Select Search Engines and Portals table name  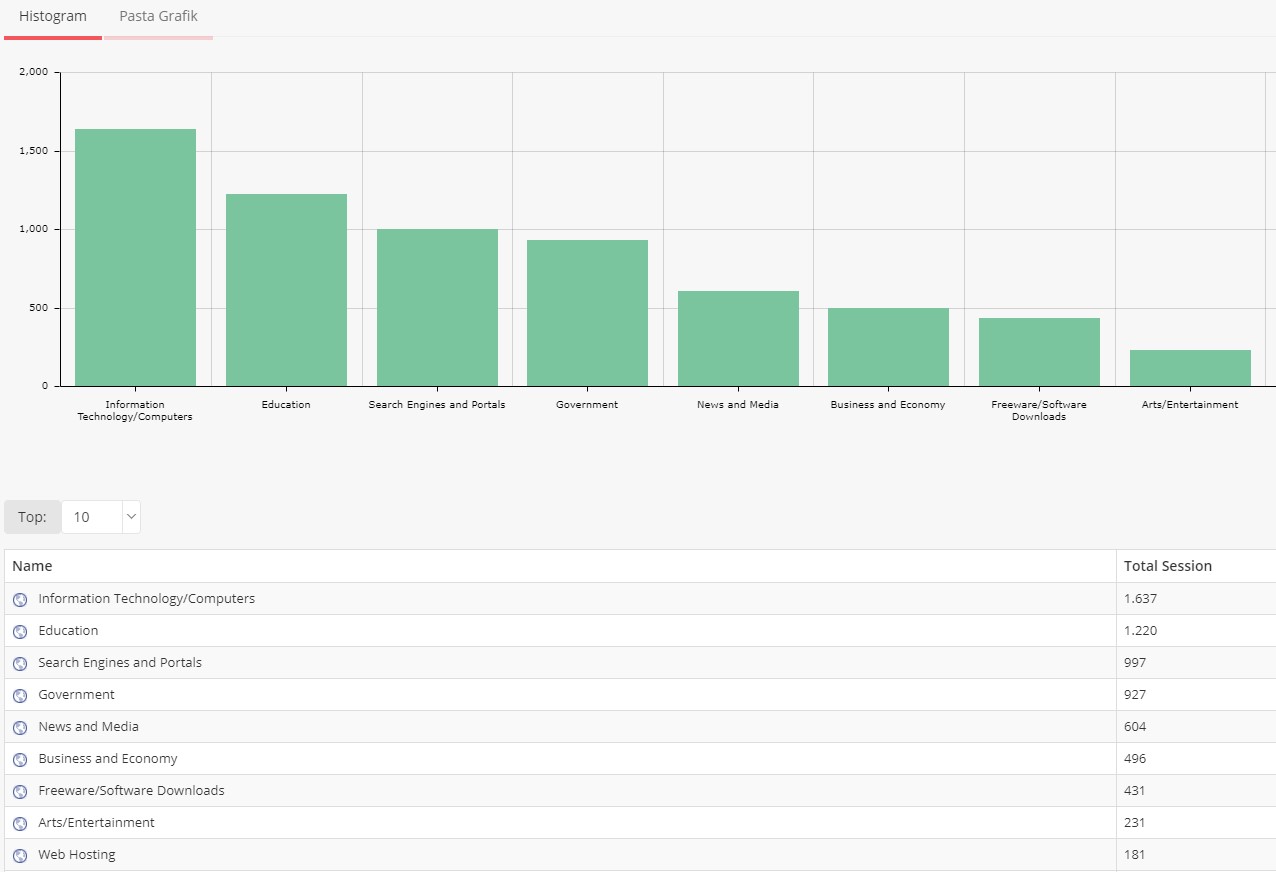(120, 663)
